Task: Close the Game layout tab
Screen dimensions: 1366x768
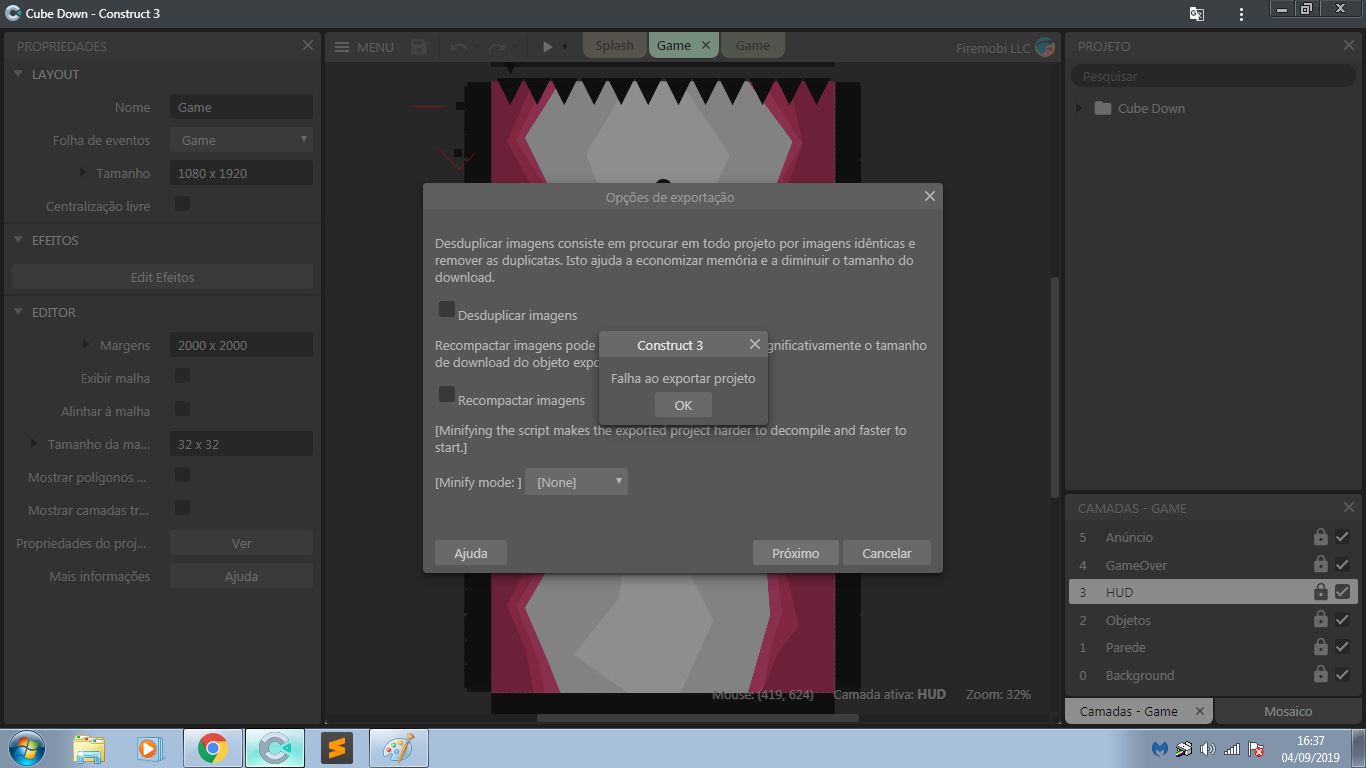Action: click(x=705, y=45)
